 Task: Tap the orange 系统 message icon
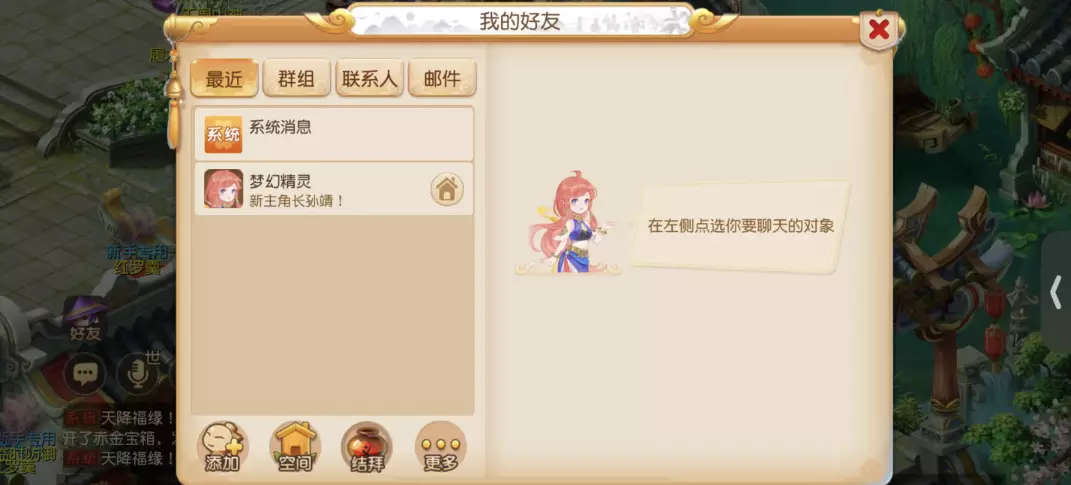223,134
